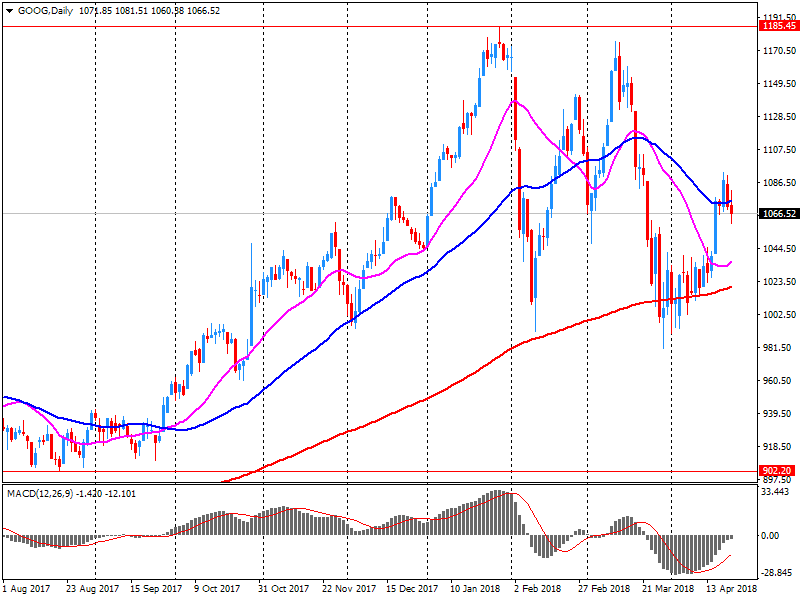Click the MACD(12,26,9) indicator label
This screenshot has width=800, height=600.
point(40,493)
